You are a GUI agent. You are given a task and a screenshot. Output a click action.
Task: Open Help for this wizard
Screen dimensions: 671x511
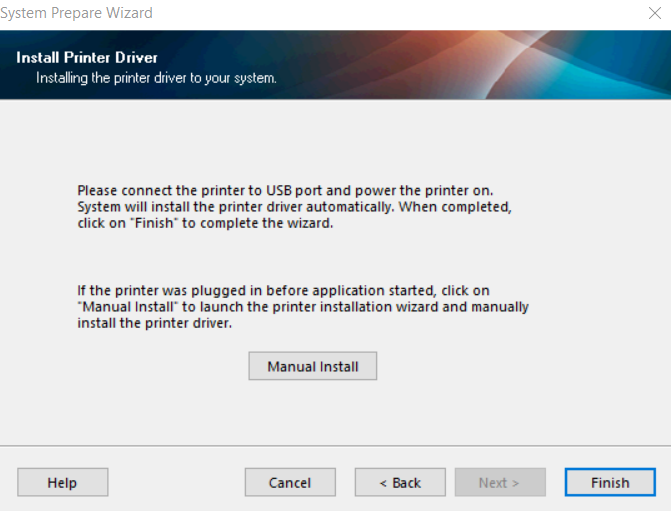pos(62,482)
